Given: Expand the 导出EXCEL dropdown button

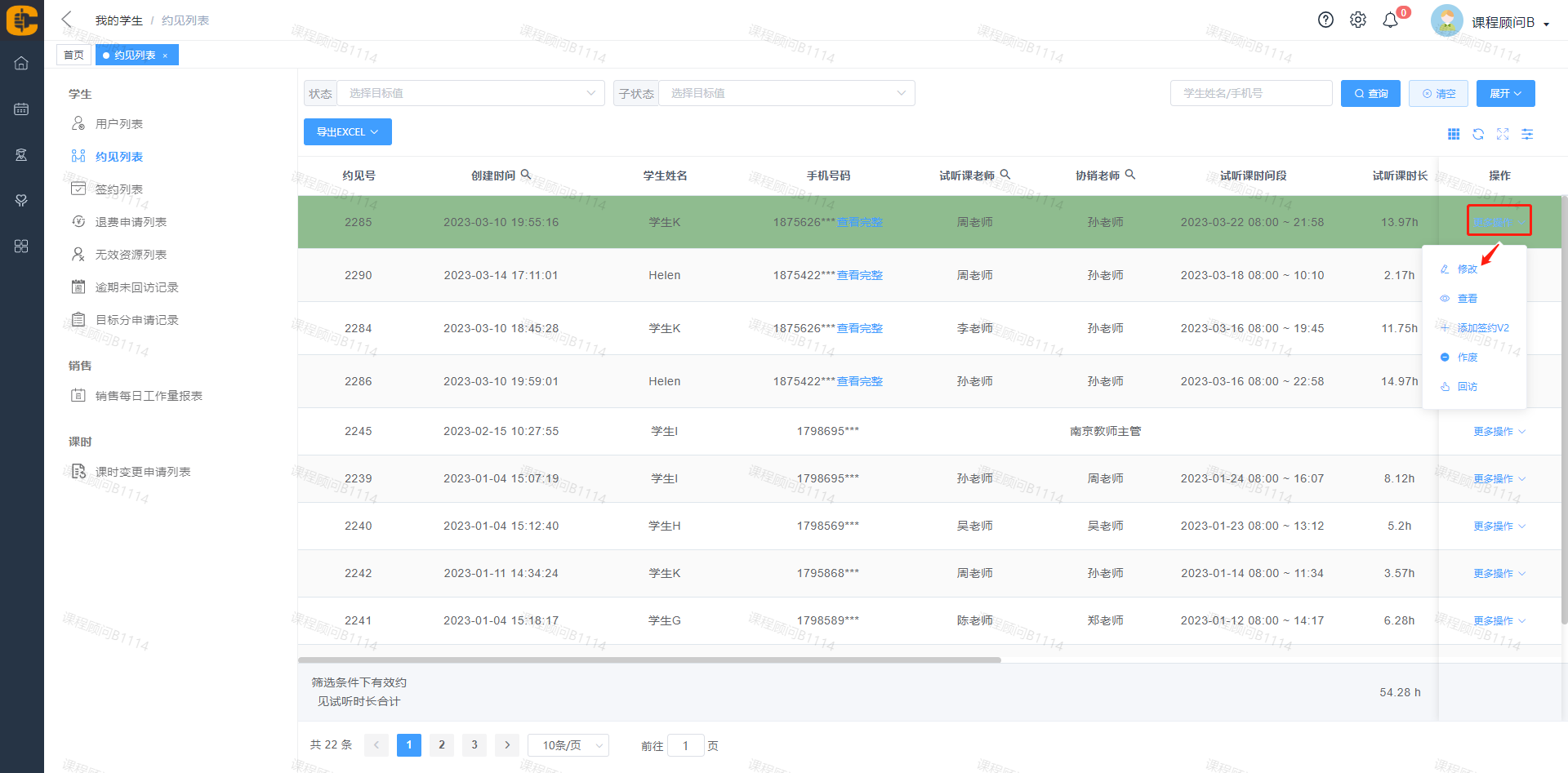Looking at the screenshot, I should click(x=347, y=132).
